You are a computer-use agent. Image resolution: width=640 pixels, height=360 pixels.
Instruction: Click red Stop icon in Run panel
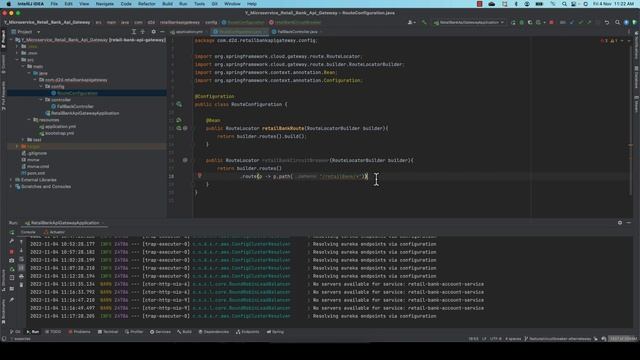point(11,251)
